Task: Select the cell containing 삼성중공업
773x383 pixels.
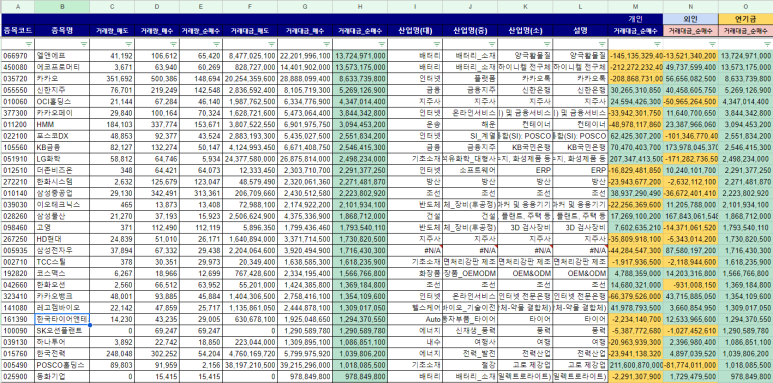Action: [x=62, y=193]
